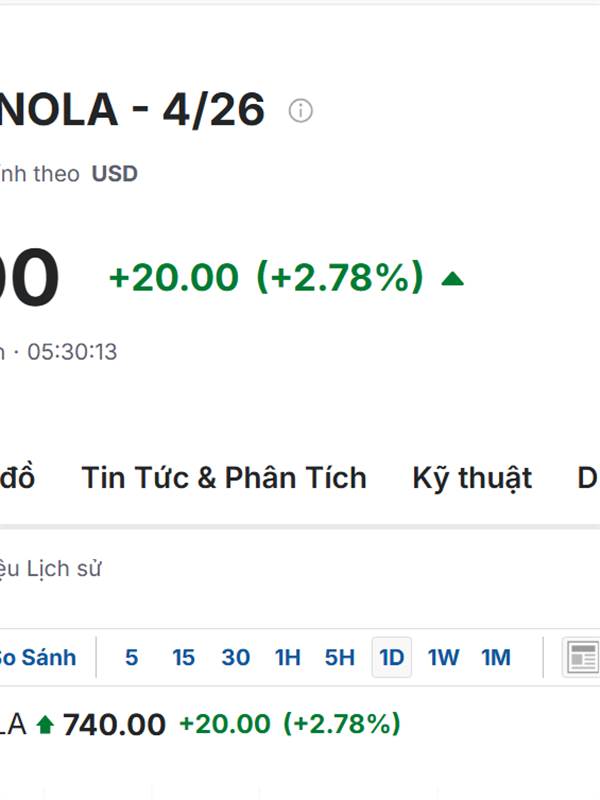The image size is (600, 800).
Task: Click the 05:30:13 timestamp
Action: pos(72,352)
